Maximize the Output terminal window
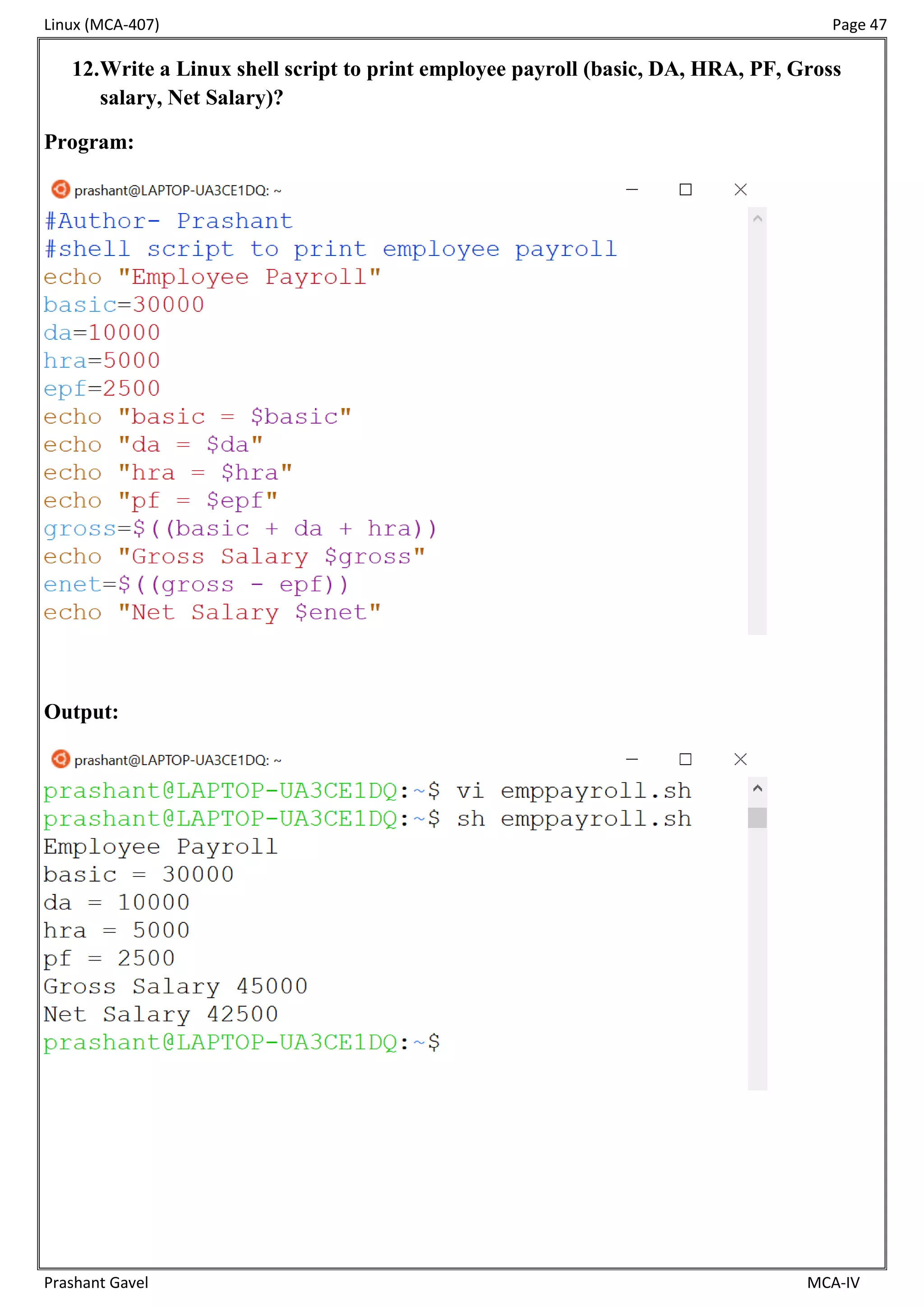924x1307 pixels. coord(686,760)
